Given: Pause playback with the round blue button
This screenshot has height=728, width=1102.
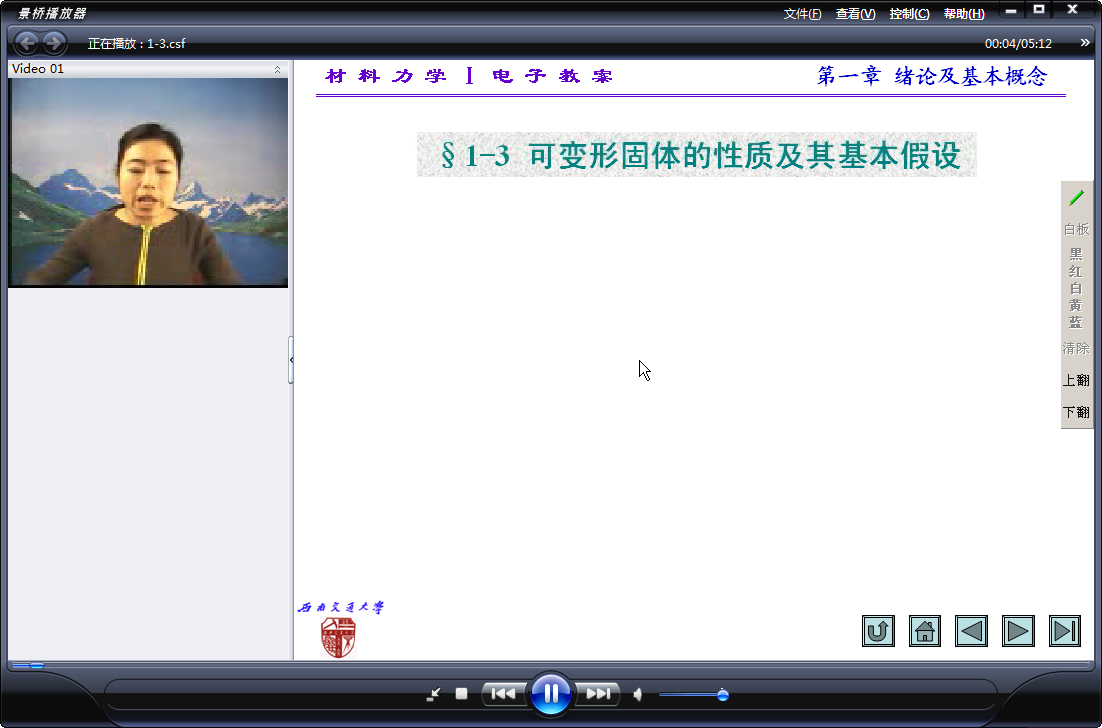Looking at the screenshot, I should (x=551, y=694).
